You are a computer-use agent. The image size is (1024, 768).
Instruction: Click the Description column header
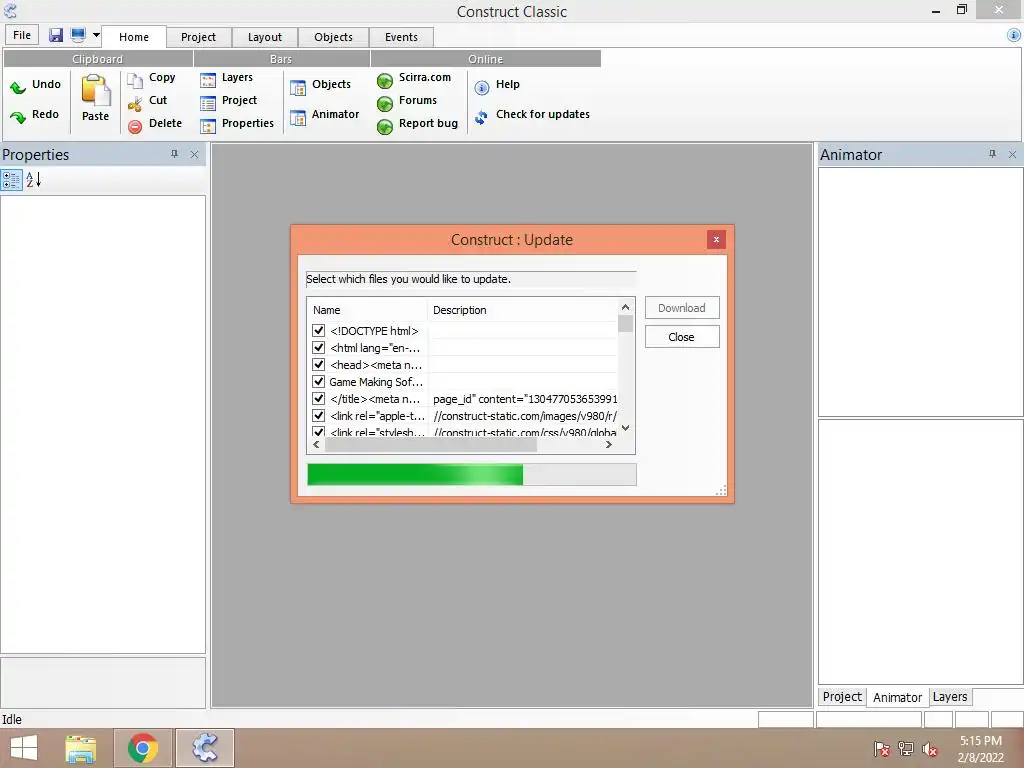(x=522, y=310)
